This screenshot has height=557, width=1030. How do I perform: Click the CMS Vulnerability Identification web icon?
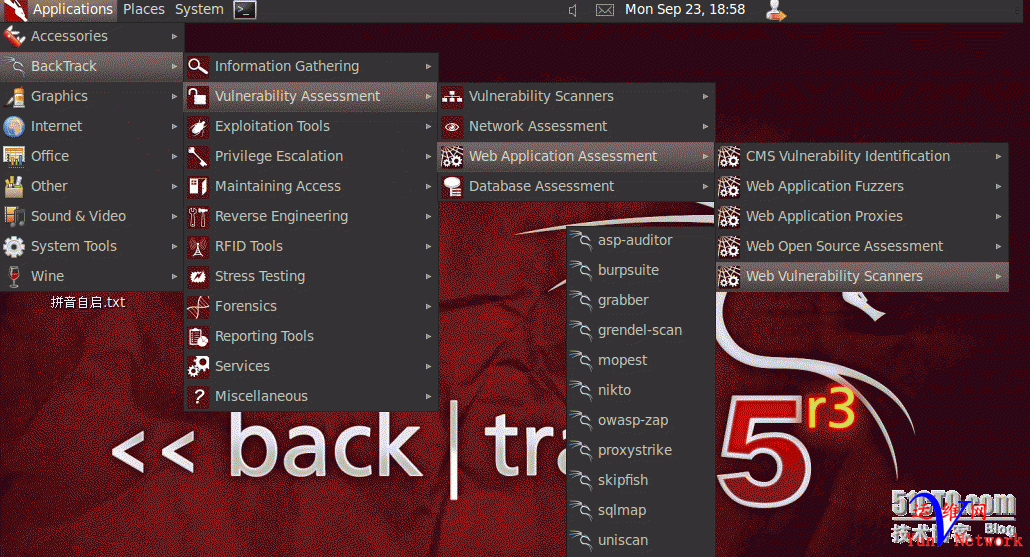[728, 156]
